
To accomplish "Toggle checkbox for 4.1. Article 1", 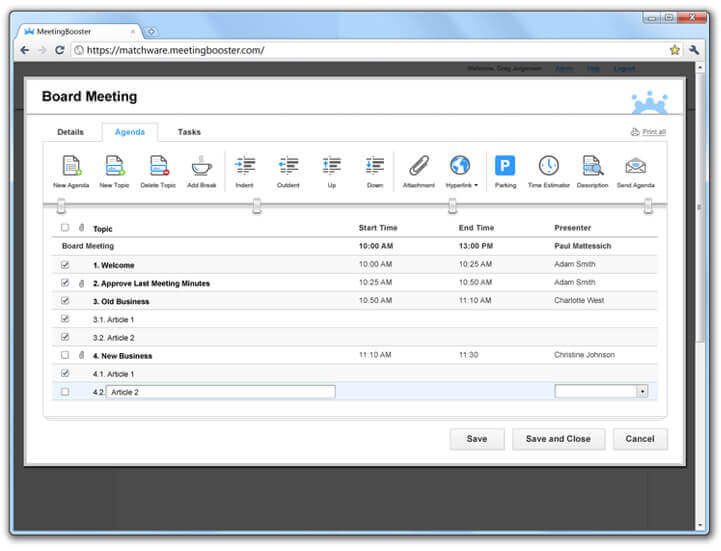I will click(x=65, y=373).
